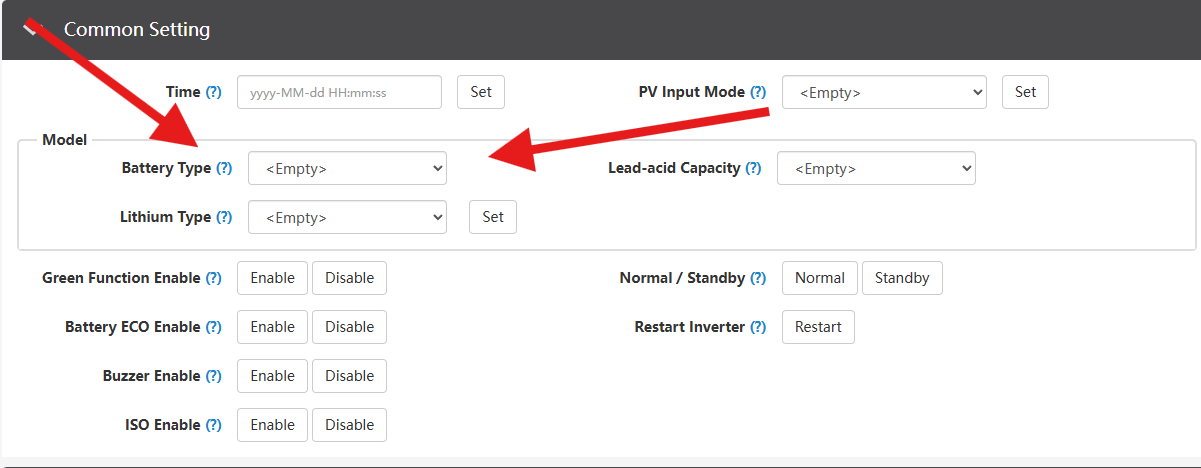Click Set next to the Time field
This screenshot has height=468, width=1201.
[x=481, y=92]
